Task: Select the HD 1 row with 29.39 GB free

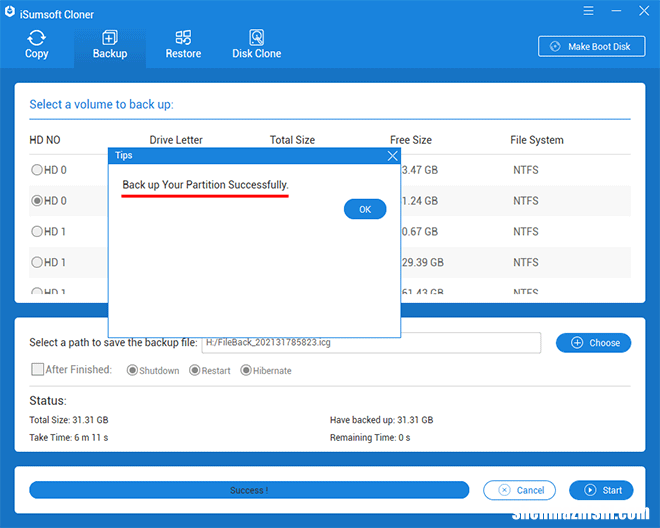Action: [37, 262]
